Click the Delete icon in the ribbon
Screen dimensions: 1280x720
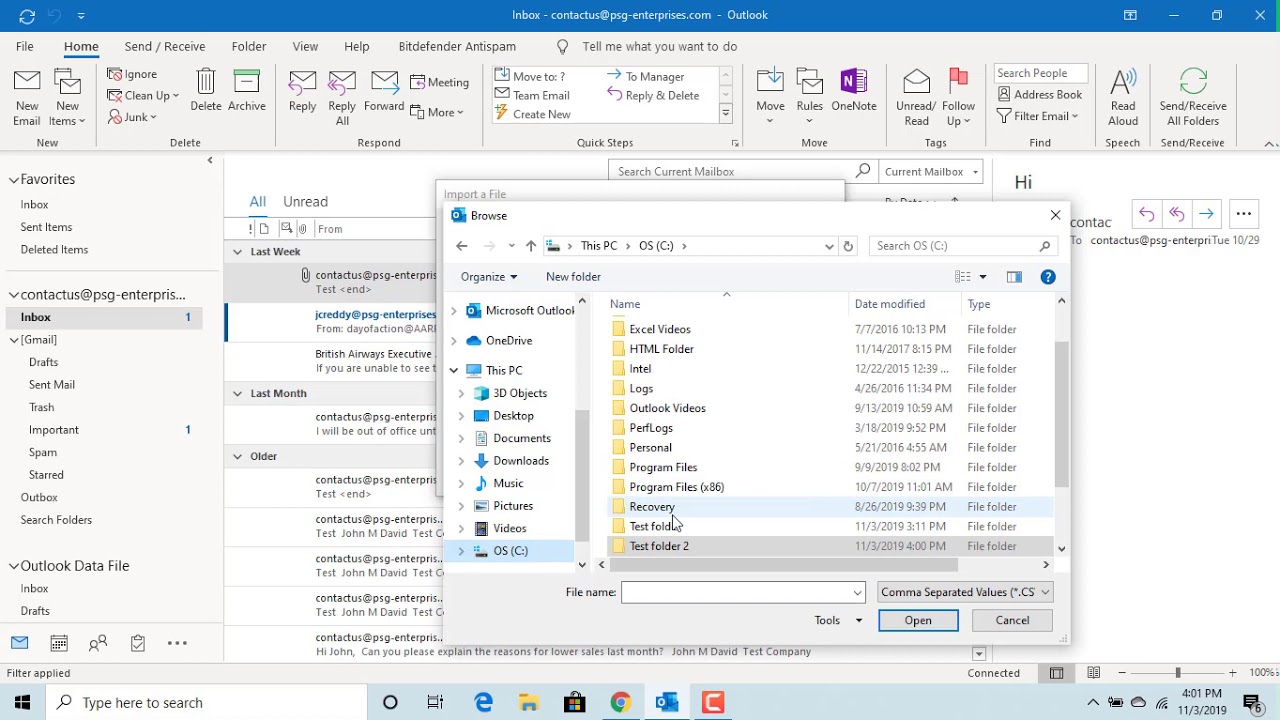205,91
